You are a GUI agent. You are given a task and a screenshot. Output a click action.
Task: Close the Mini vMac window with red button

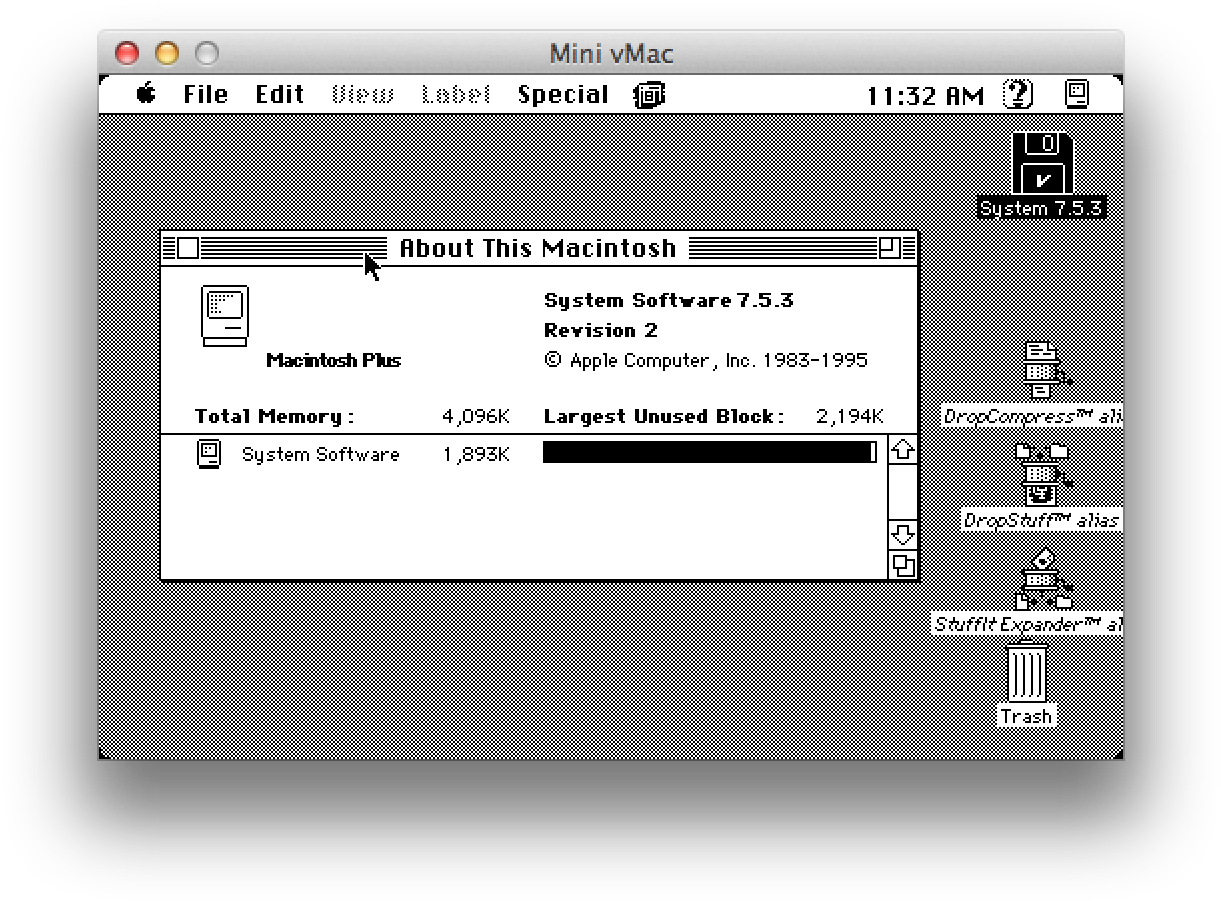click(127, 53)
